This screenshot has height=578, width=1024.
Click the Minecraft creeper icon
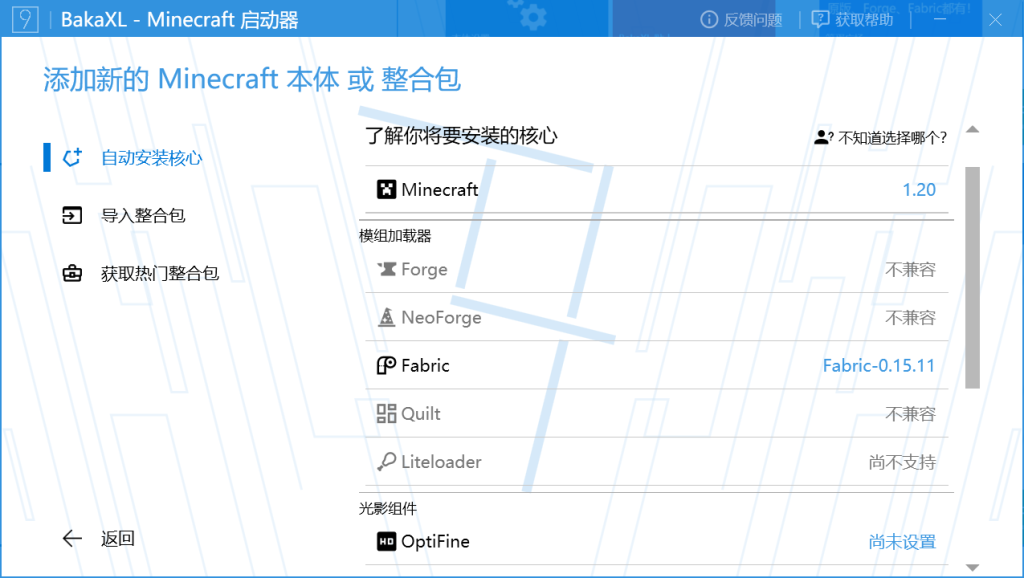coord(387,189)
